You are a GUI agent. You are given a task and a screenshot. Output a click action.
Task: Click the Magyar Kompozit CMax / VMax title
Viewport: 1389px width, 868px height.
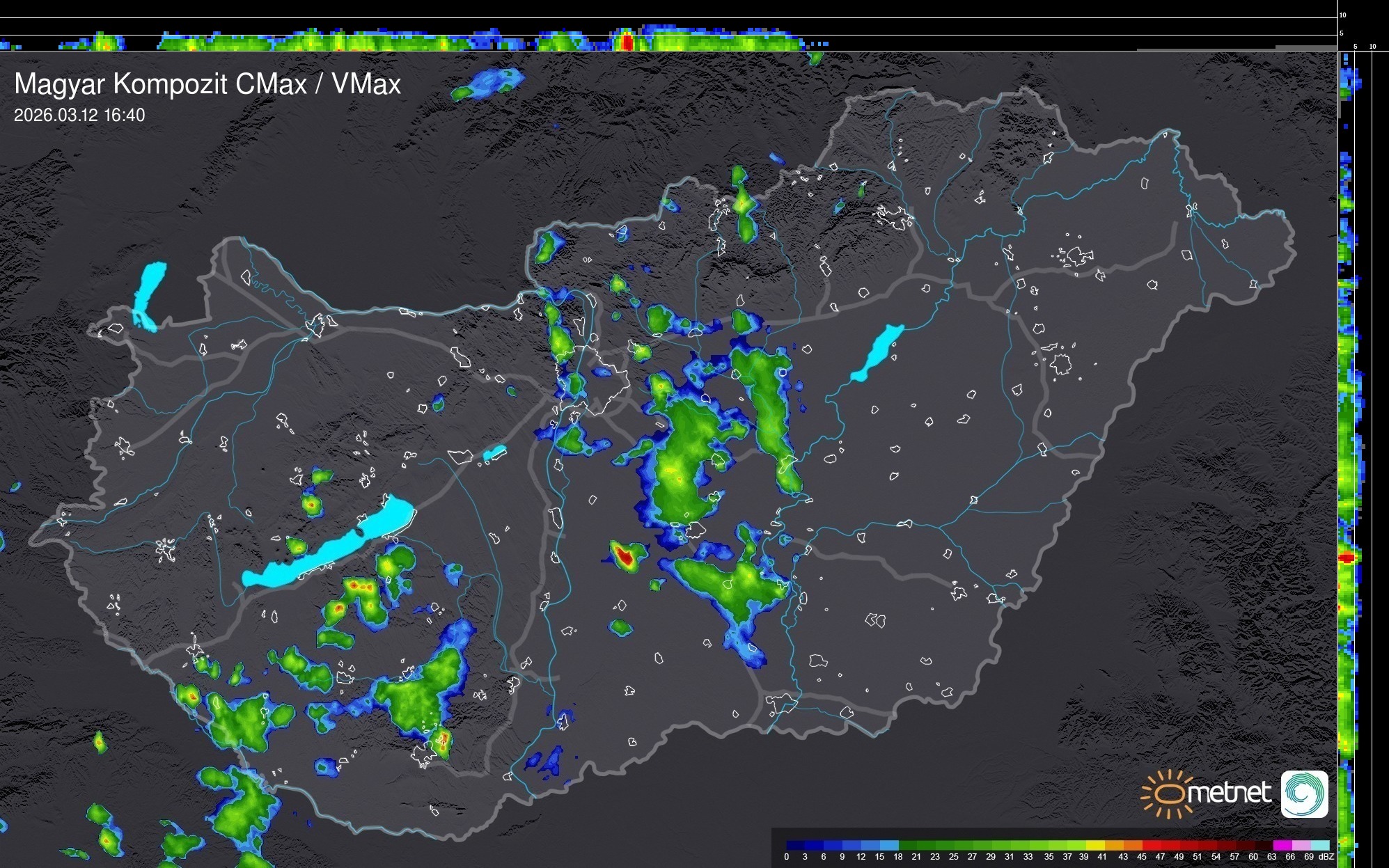coord(207,84)
